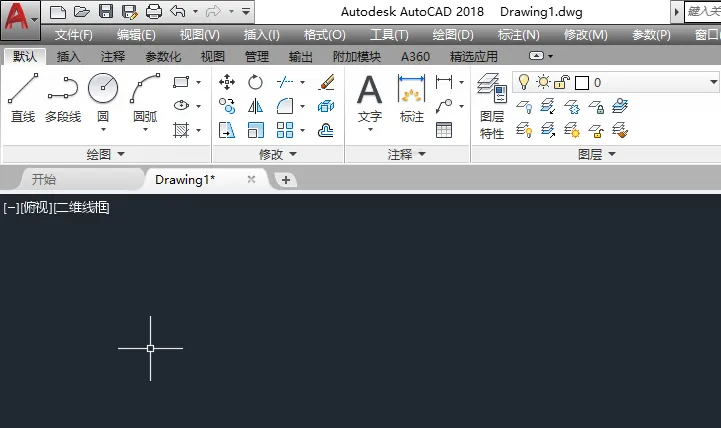Click the Undo arrow icon

pos(178,11)
